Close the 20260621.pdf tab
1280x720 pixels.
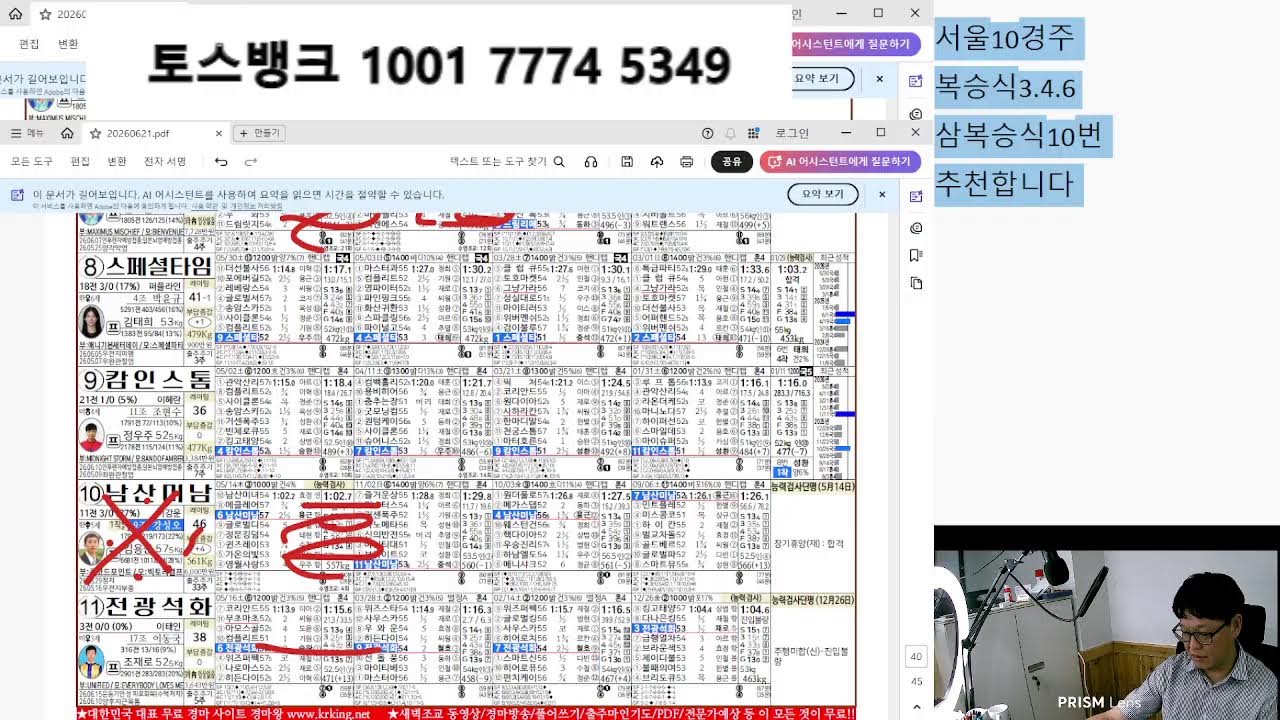point(219,133)
